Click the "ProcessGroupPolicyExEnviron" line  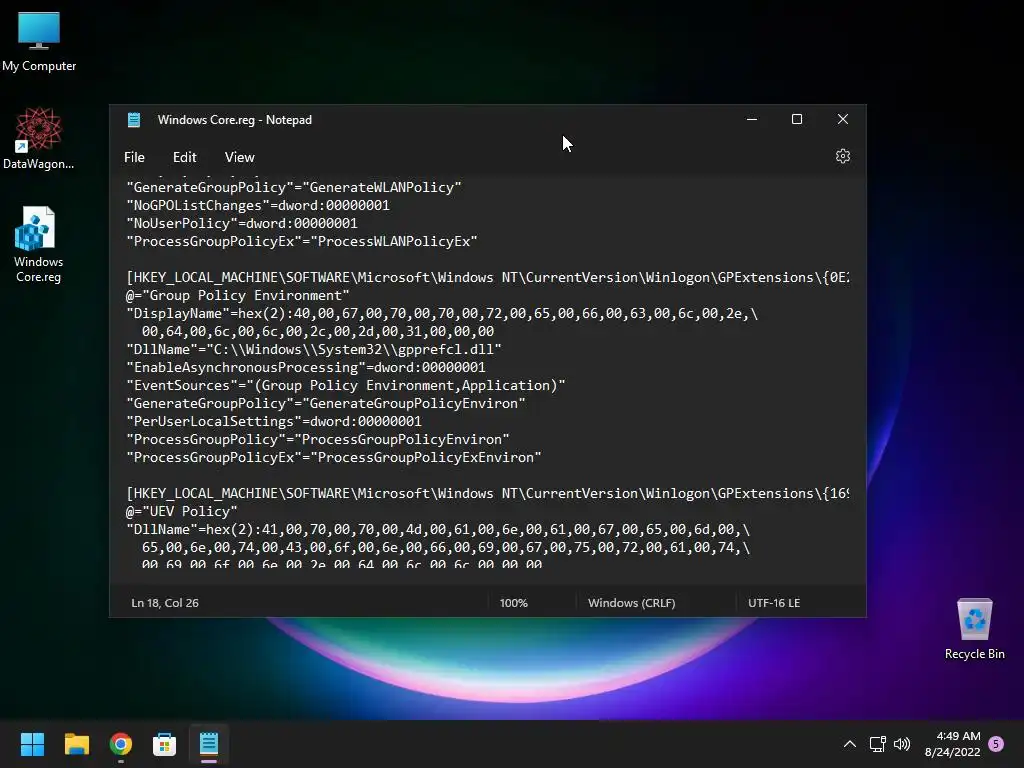click(x=334, y=457)
